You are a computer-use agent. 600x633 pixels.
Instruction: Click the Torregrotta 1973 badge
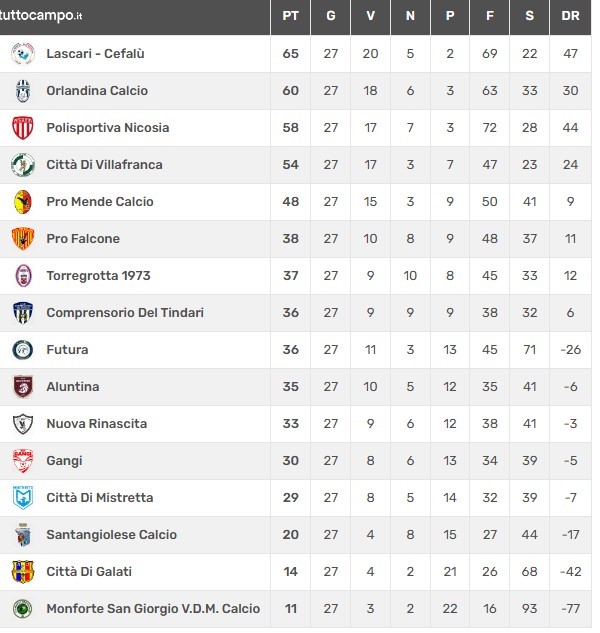click(23, 276)
